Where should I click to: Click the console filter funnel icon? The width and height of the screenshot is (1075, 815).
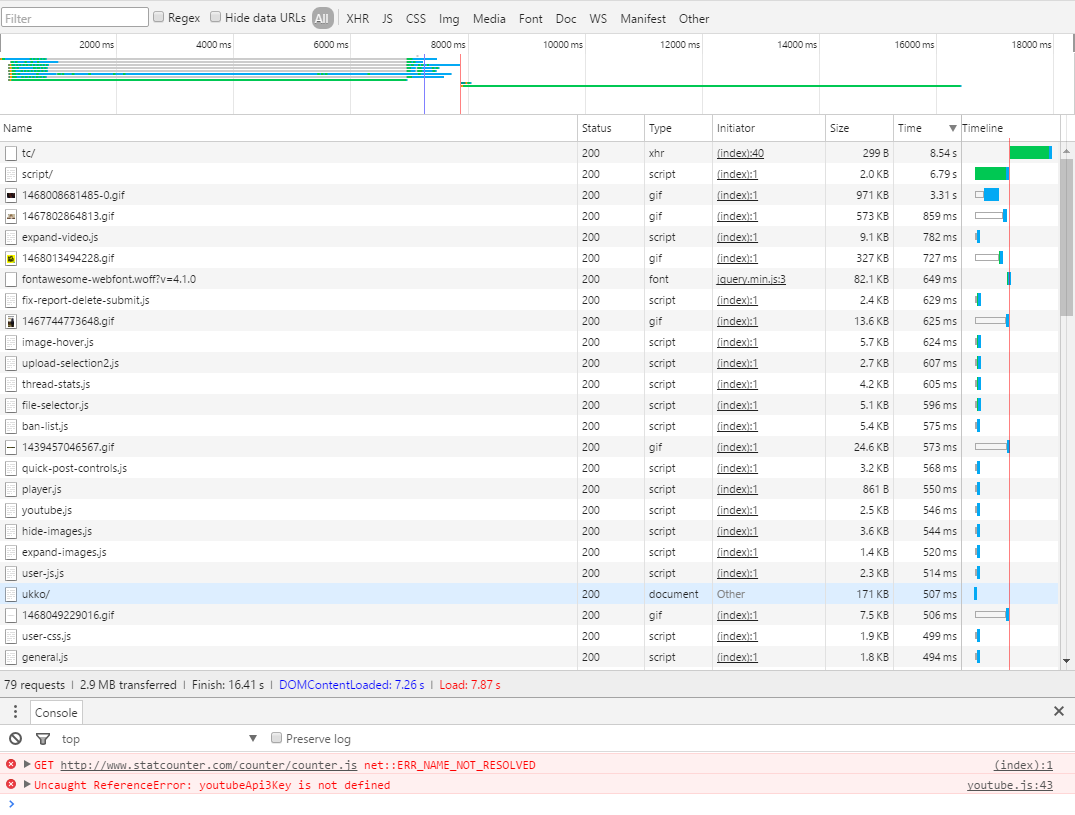click(43, 739)
